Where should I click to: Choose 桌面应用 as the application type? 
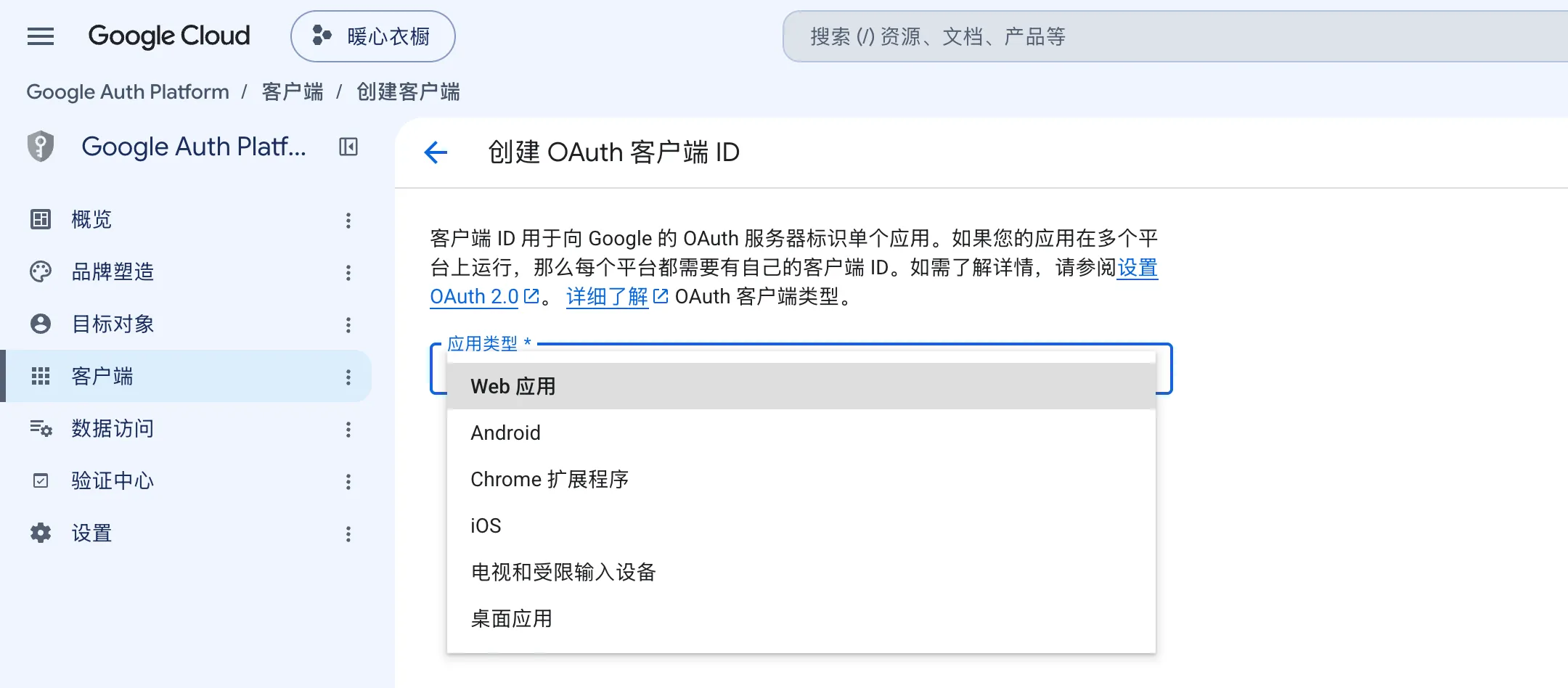pyautogui.click(x=801, y=618)
